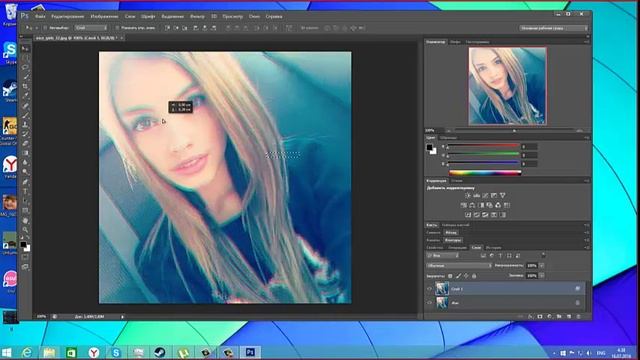Hide the Слой 1 layer eye icon

click(x=429, y=289)
